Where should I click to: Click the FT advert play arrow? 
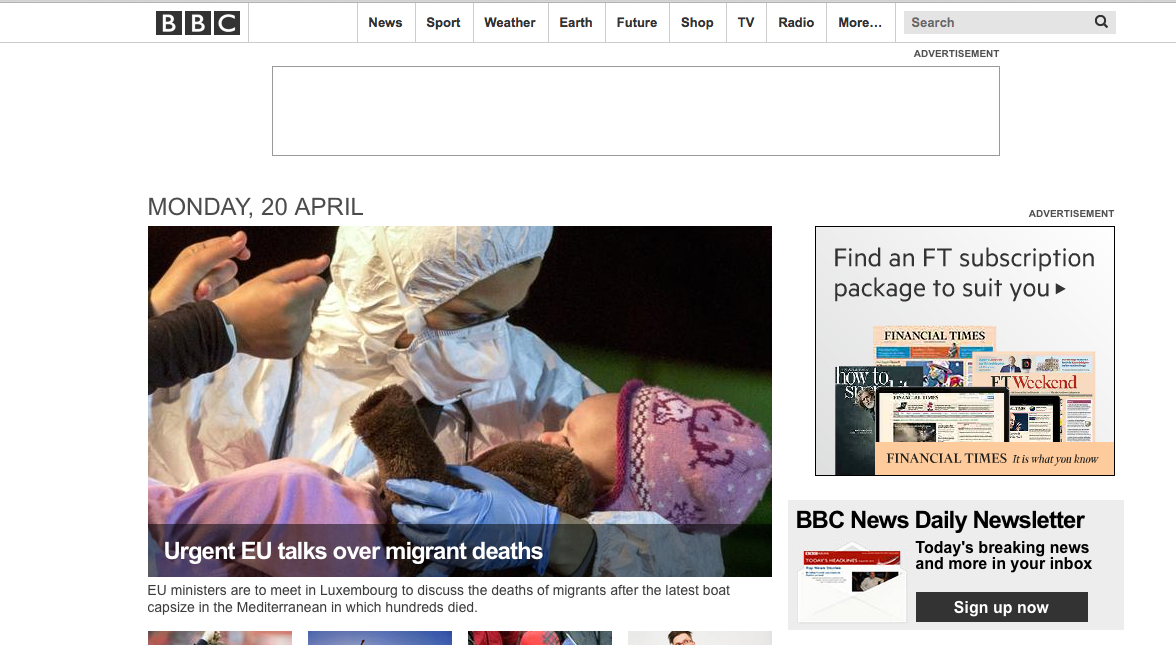click(1061, 289)
